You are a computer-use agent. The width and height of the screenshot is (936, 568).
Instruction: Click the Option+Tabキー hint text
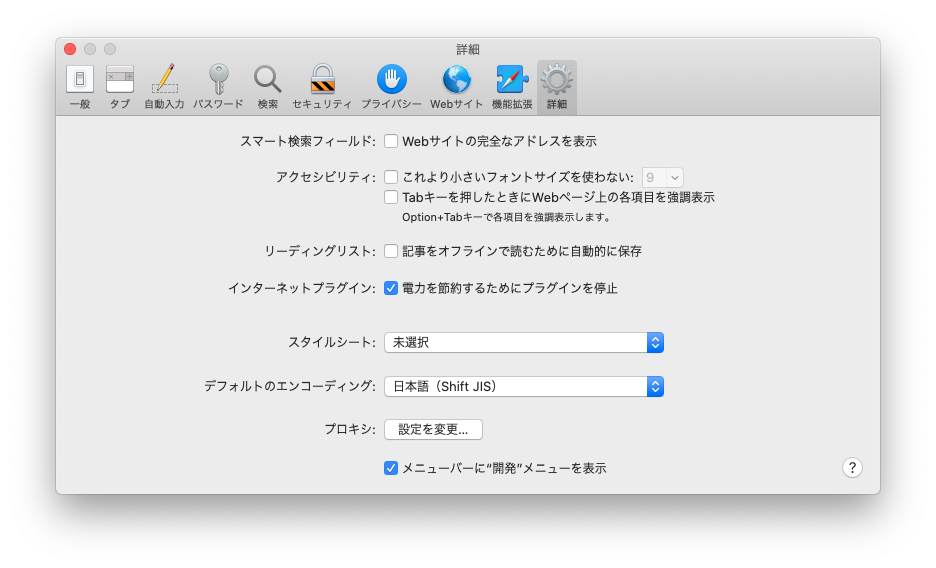[x=506, y=217]
